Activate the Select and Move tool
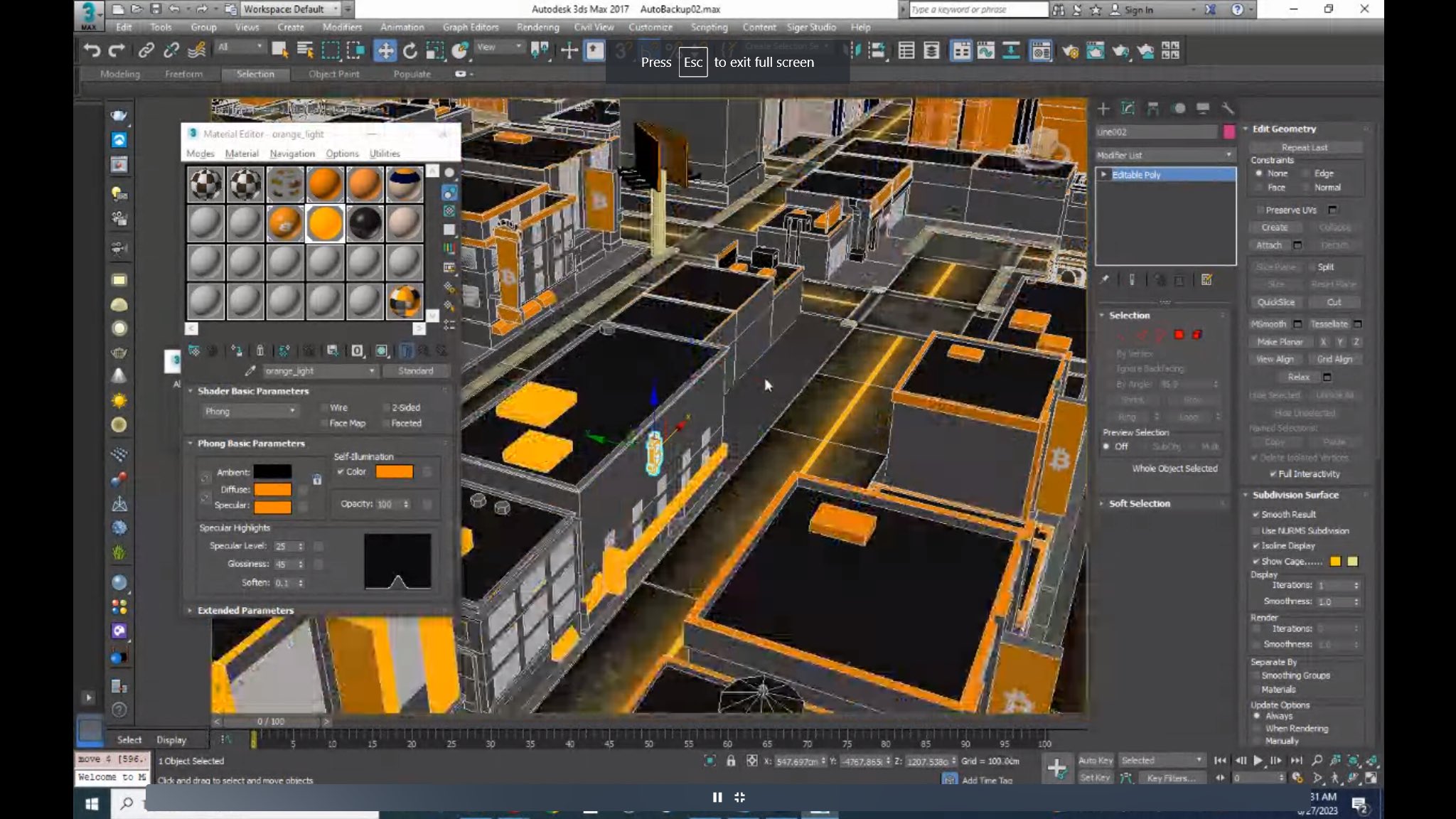 [x=385, y=50]
